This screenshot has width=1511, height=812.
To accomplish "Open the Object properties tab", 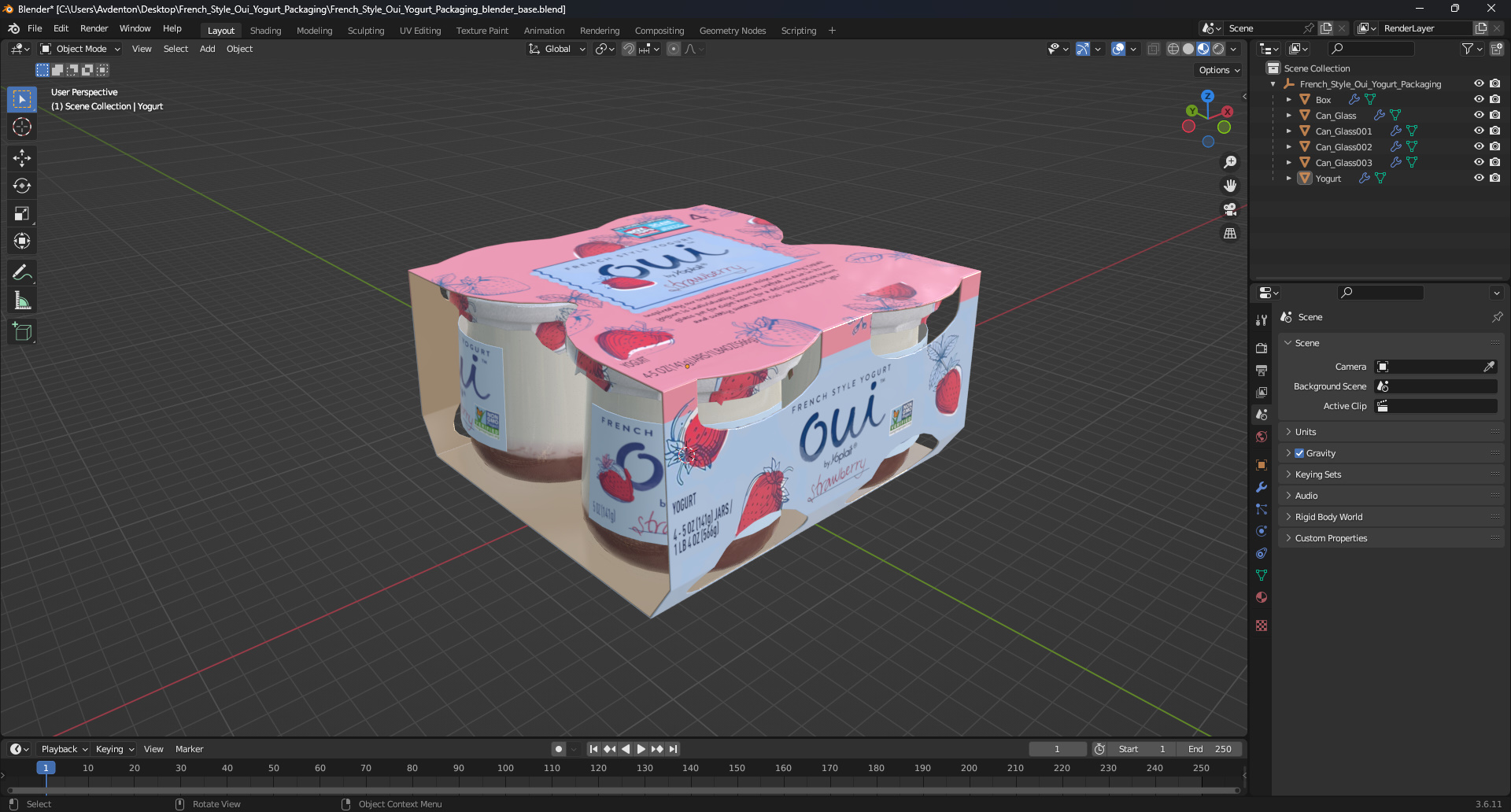I will [x=1262, y=465].
